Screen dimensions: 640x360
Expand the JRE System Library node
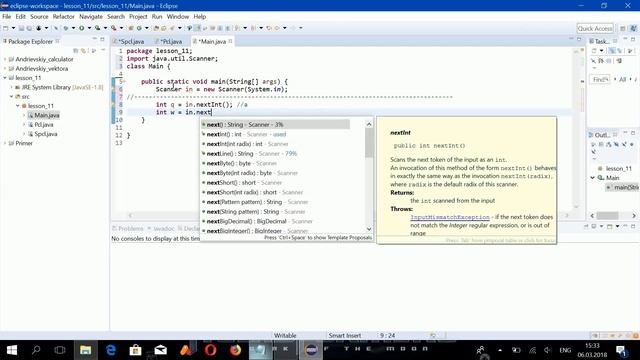[11, 87]
